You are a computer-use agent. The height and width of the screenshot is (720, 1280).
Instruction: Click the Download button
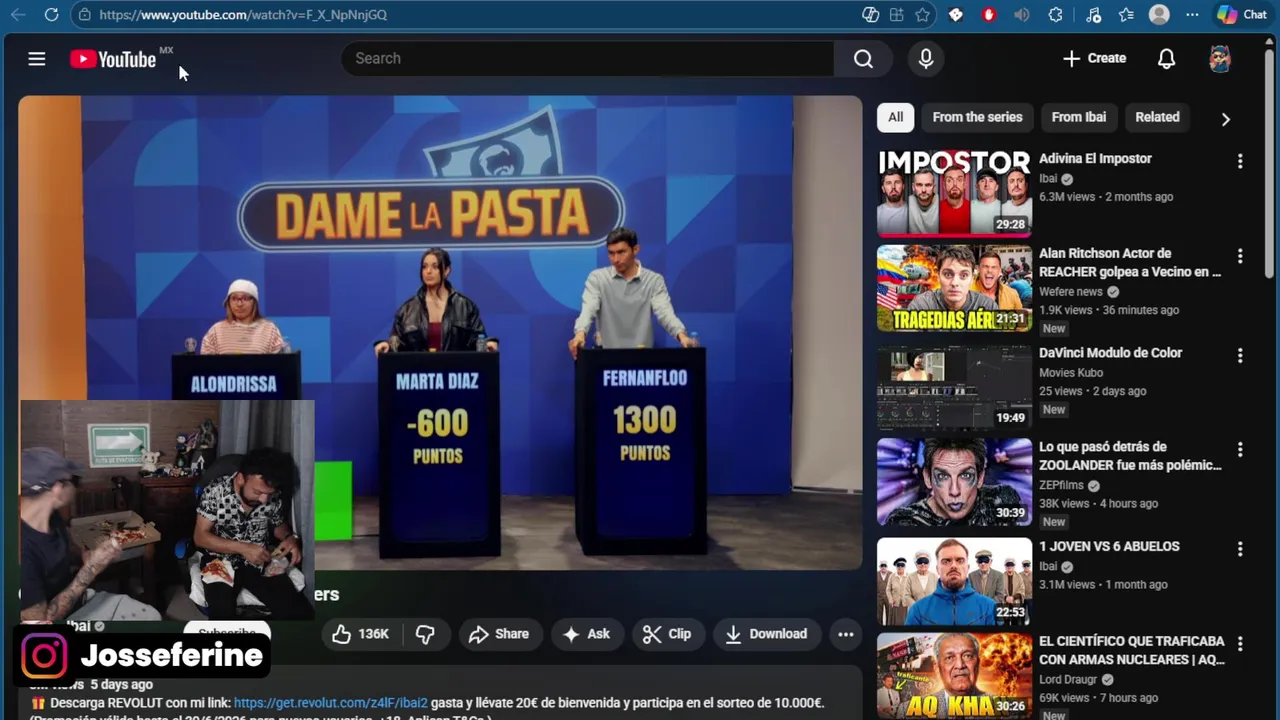[x=766, y=634]
